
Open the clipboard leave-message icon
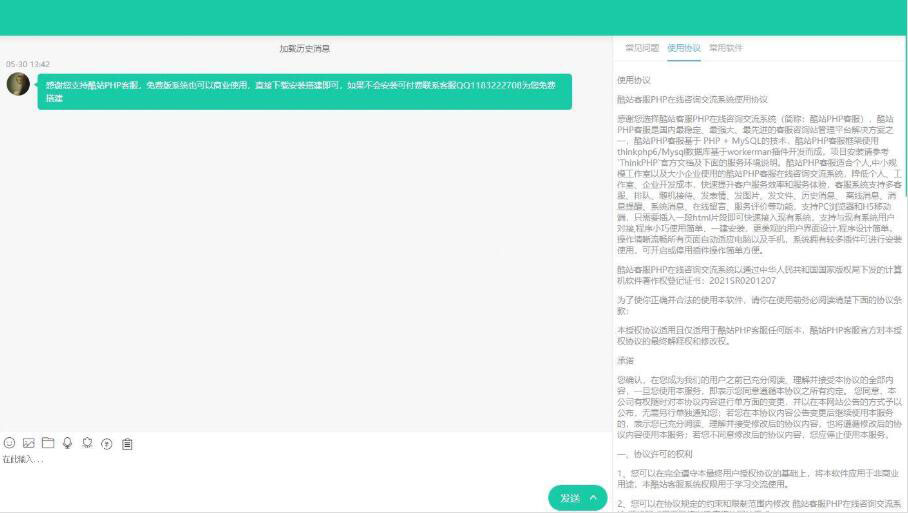pos(127,444)
